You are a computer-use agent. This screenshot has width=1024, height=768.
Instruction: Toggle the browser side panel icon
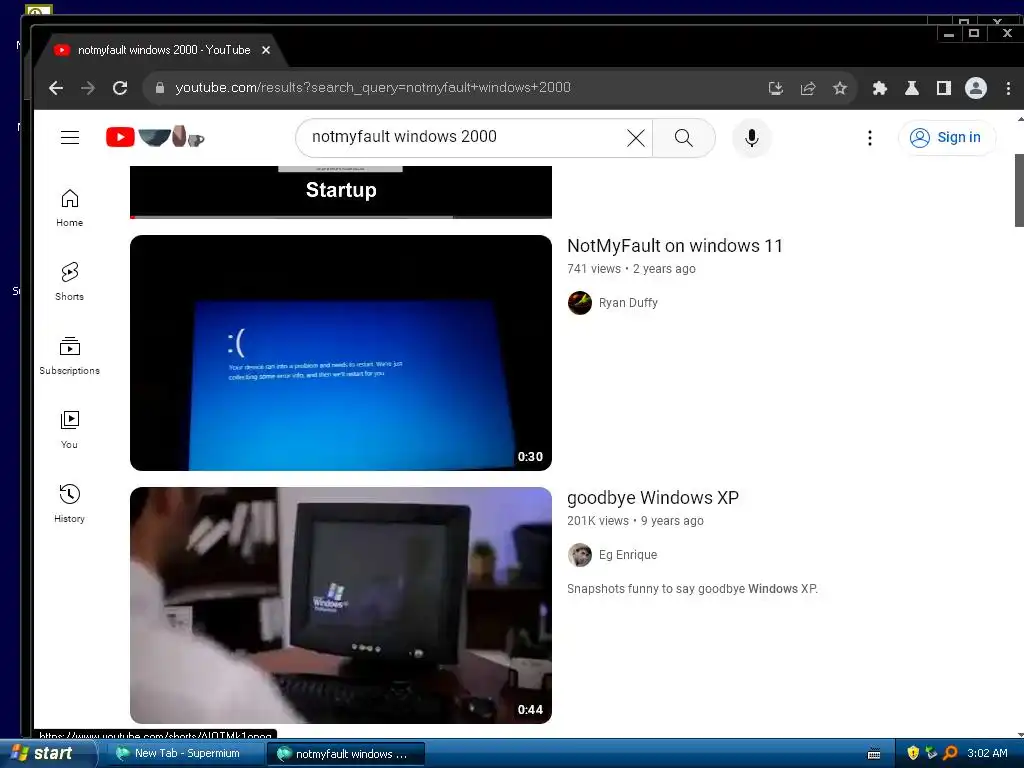(944, 88)
